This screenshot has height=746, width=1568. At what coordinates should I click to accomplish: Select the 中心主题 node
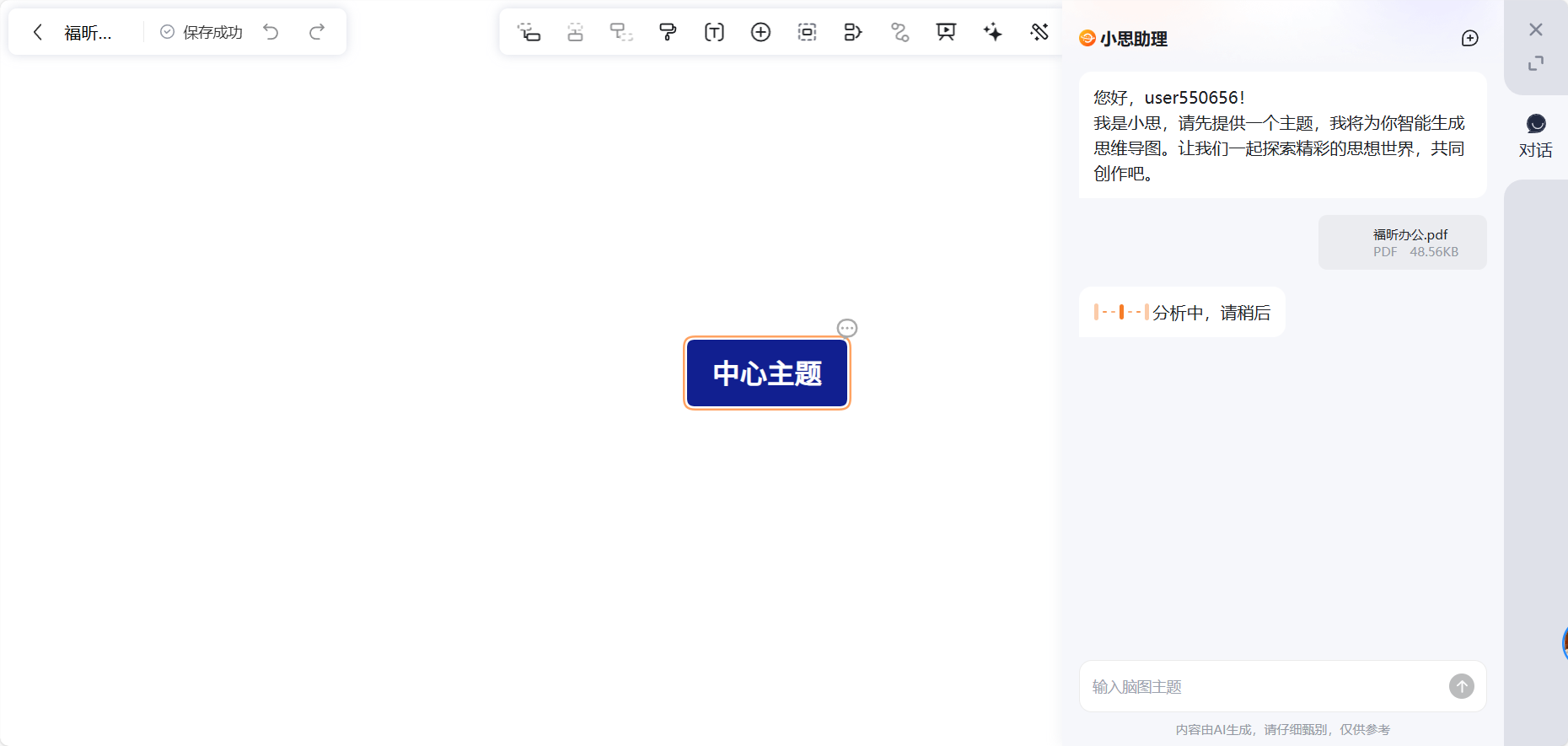[x=766, y=373]
